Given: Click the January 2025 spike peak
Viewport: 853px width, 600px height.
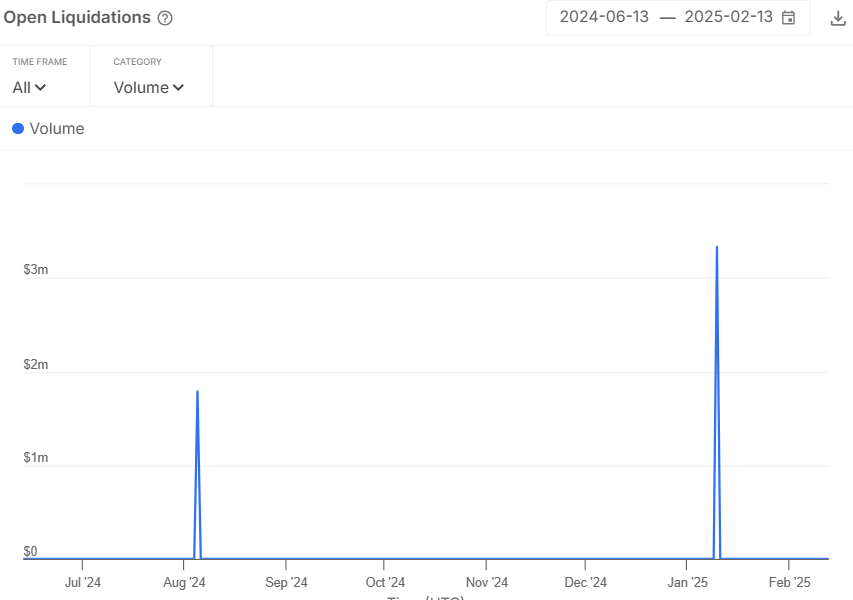Looking at the screenshot, I should pos(717,247).
